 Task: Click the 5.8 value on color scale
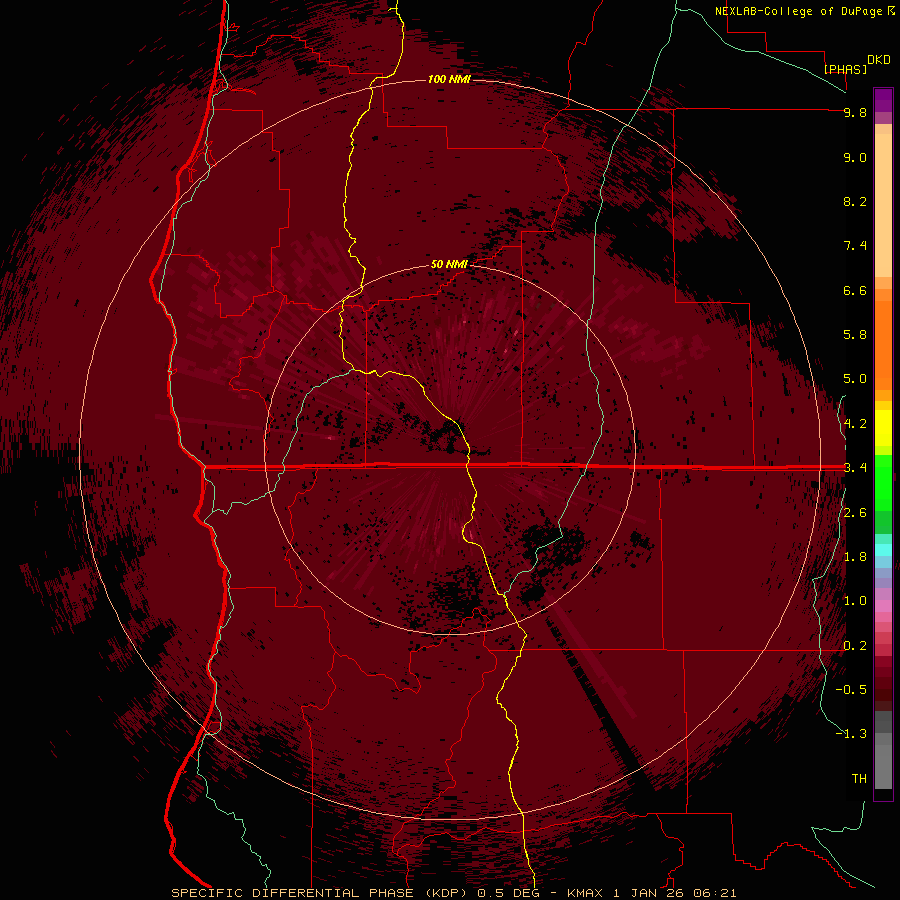(x=855, y=335)
